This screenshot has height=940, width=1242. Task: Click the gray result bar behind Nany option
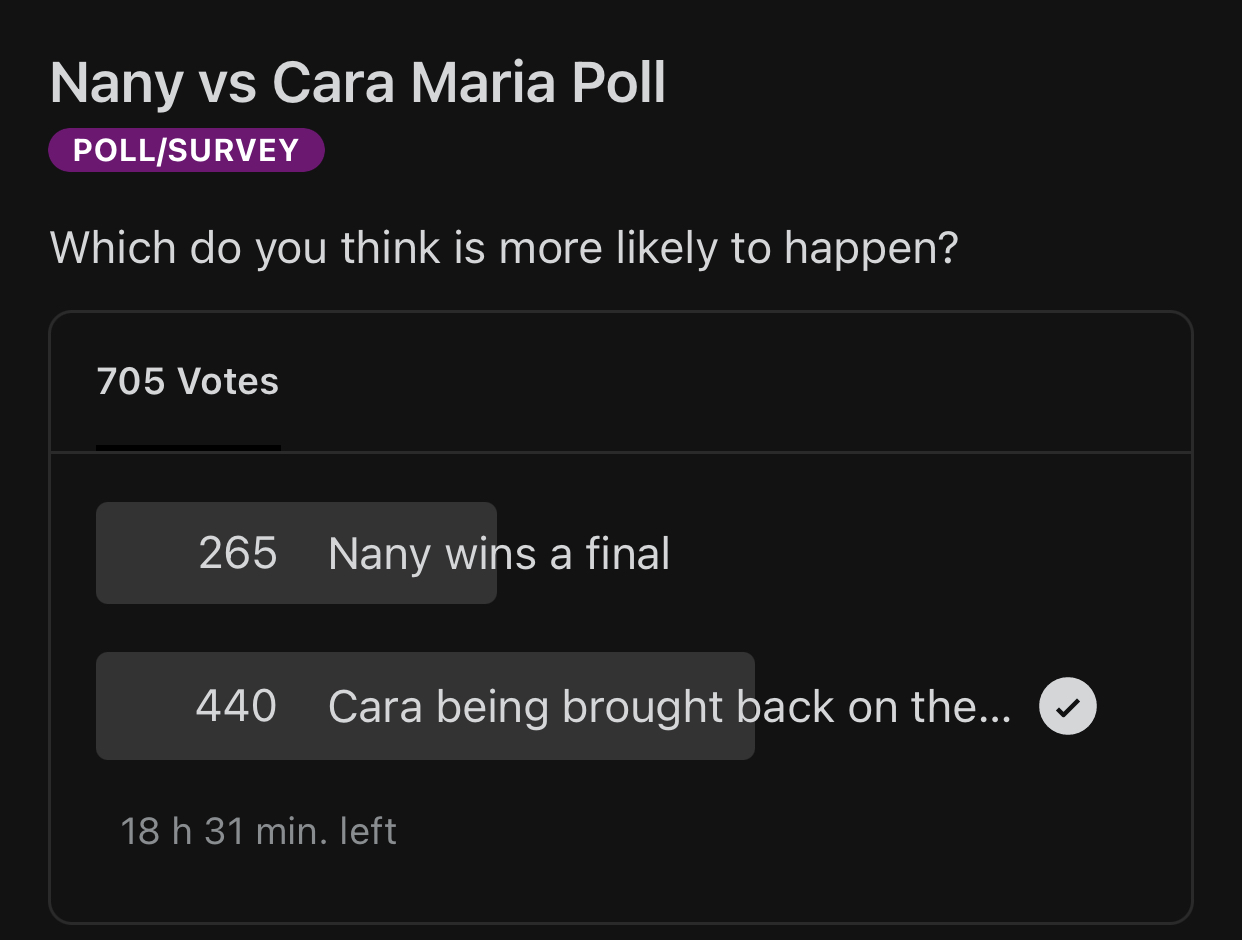[296, 553]
